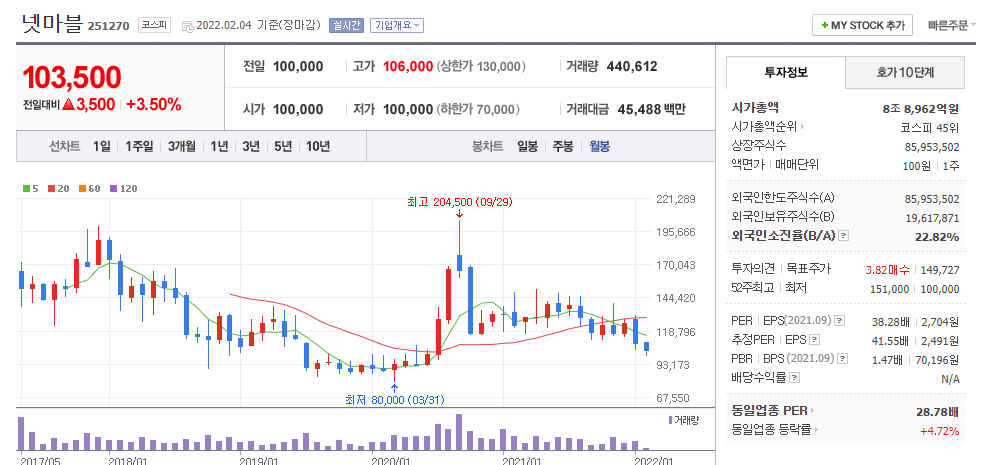Switch to the 투자정보 tab
Screen dimensions: 985x465
coord(786,72)
